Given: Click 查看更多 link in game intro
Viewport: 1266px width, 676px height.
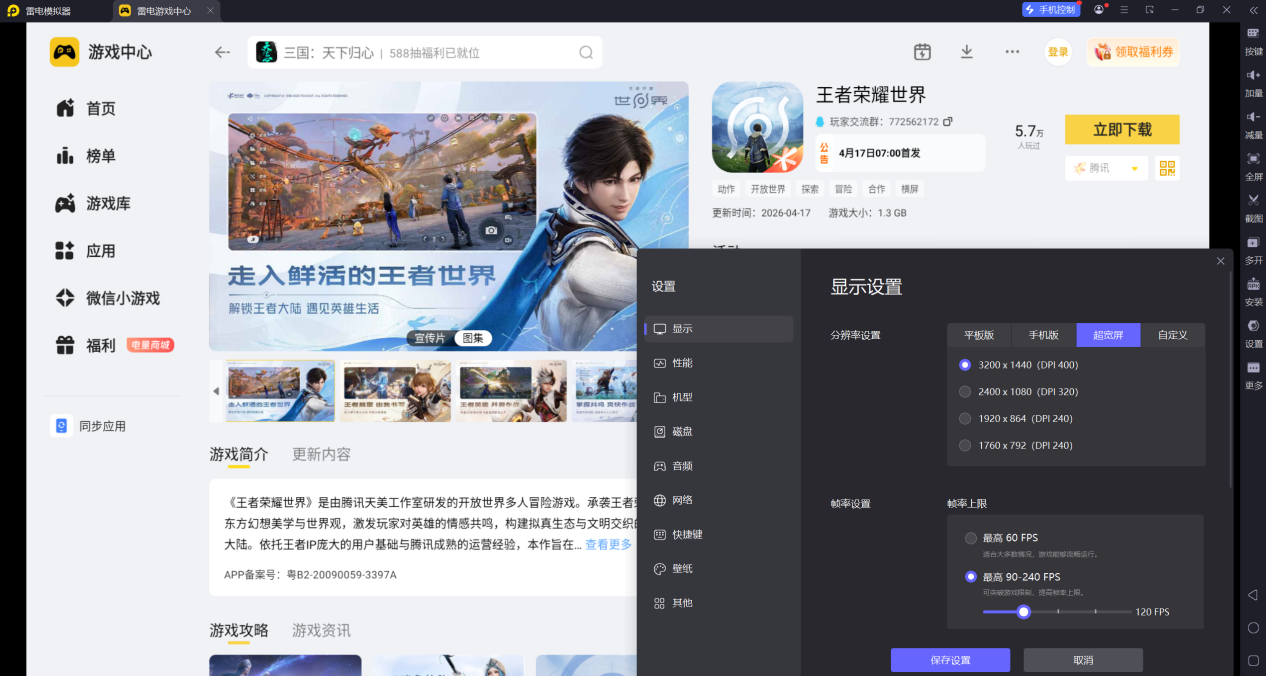Looking at the screenshot, I should [608, 545].
